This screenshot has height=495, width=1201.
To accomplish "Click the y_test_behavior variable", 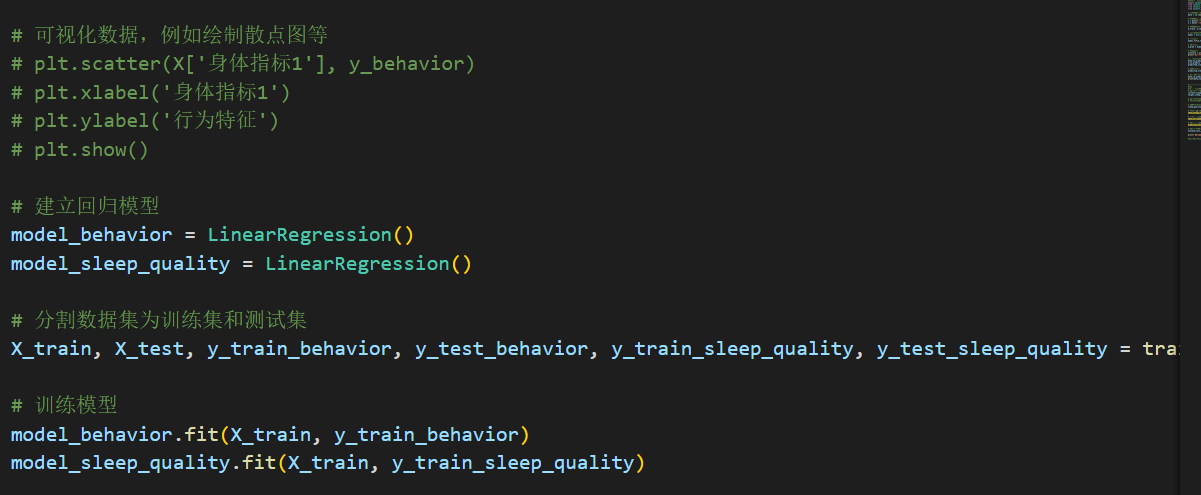I will point(502,349).
